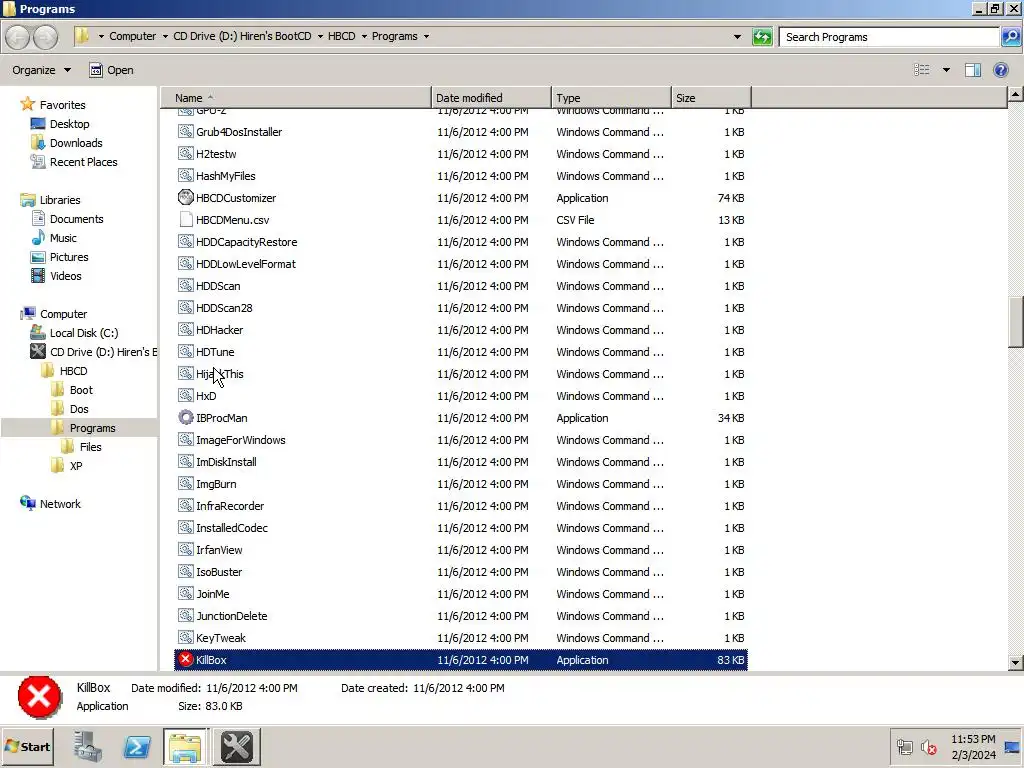Viewport: 1024px width, 768px height.
Task: Click the network tray icon
Action: [x=904, y=746]
